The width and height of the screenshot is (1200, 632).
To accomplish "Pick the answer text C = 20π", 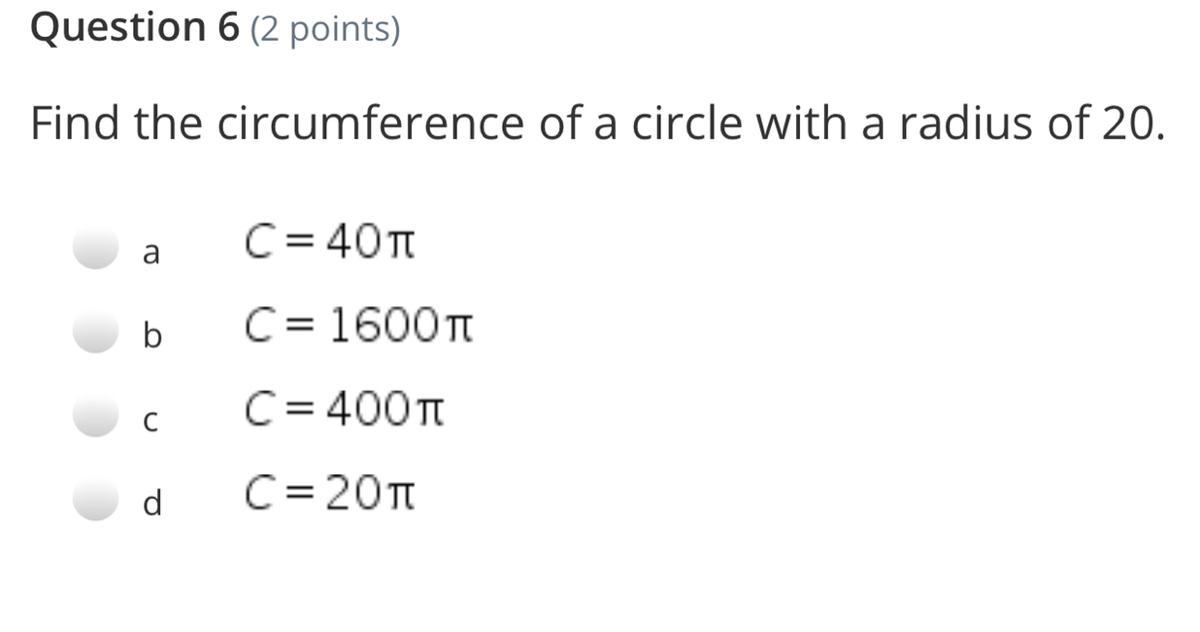I will 330,492.
